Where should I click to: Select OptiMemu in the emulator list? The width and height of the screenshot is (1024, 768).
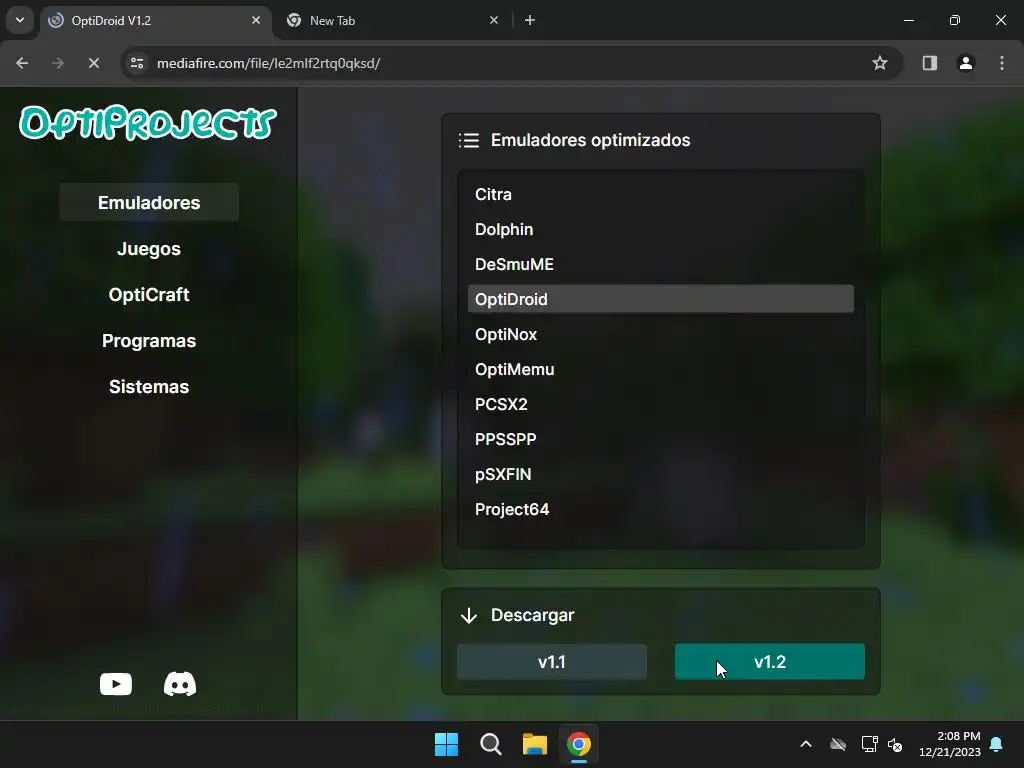coord(661,369)
